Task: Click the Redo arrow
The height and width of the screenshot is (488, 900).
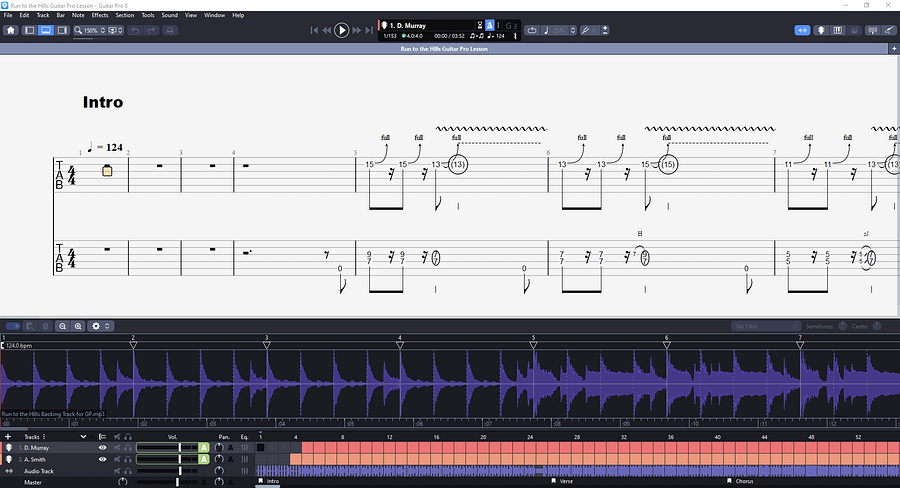Action: (x=152, y=30)
